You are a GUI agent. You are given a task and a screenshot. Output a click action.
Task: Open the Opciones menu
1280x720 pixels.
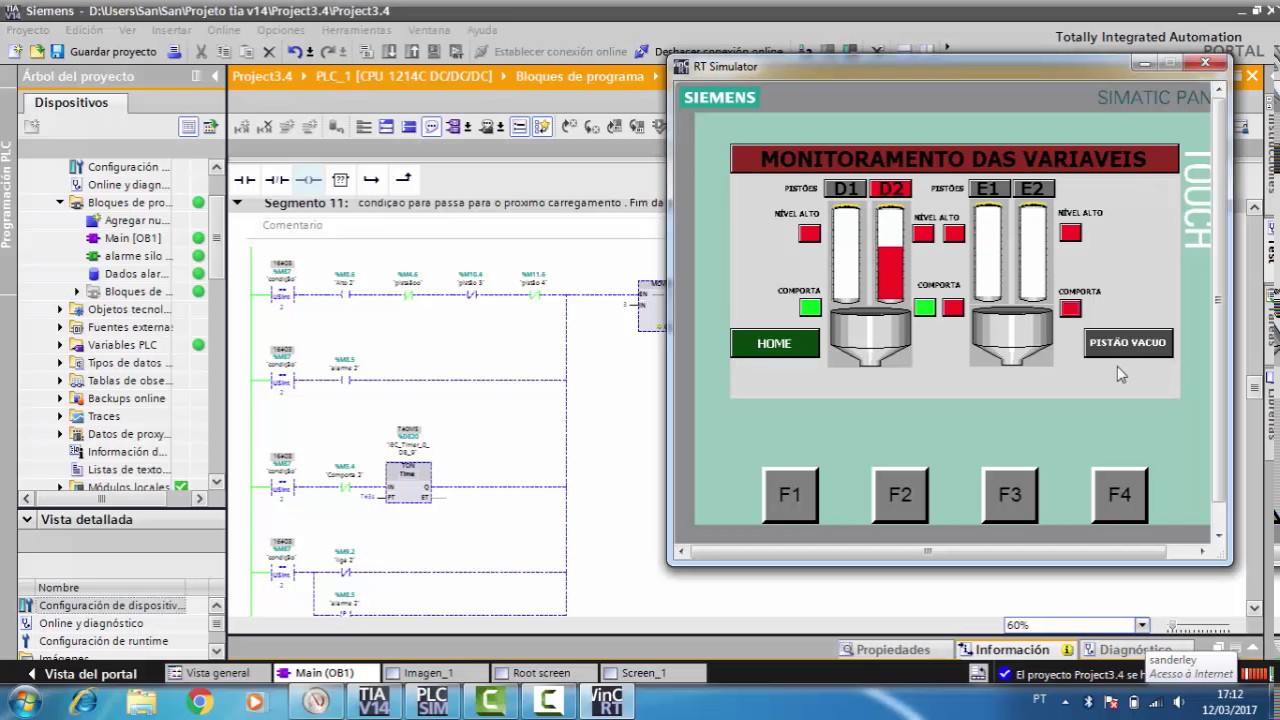(281, 30)
